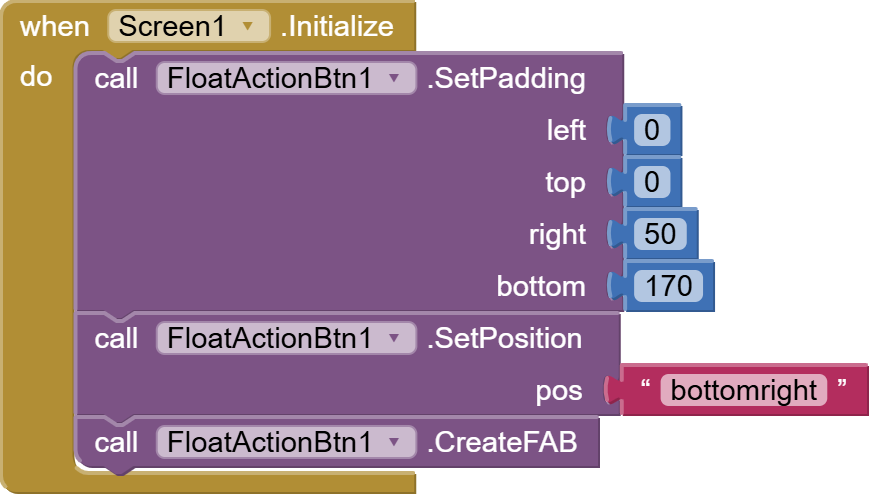Click the .Initialize event label
This screenshot has height=494, width=870.
337,27
